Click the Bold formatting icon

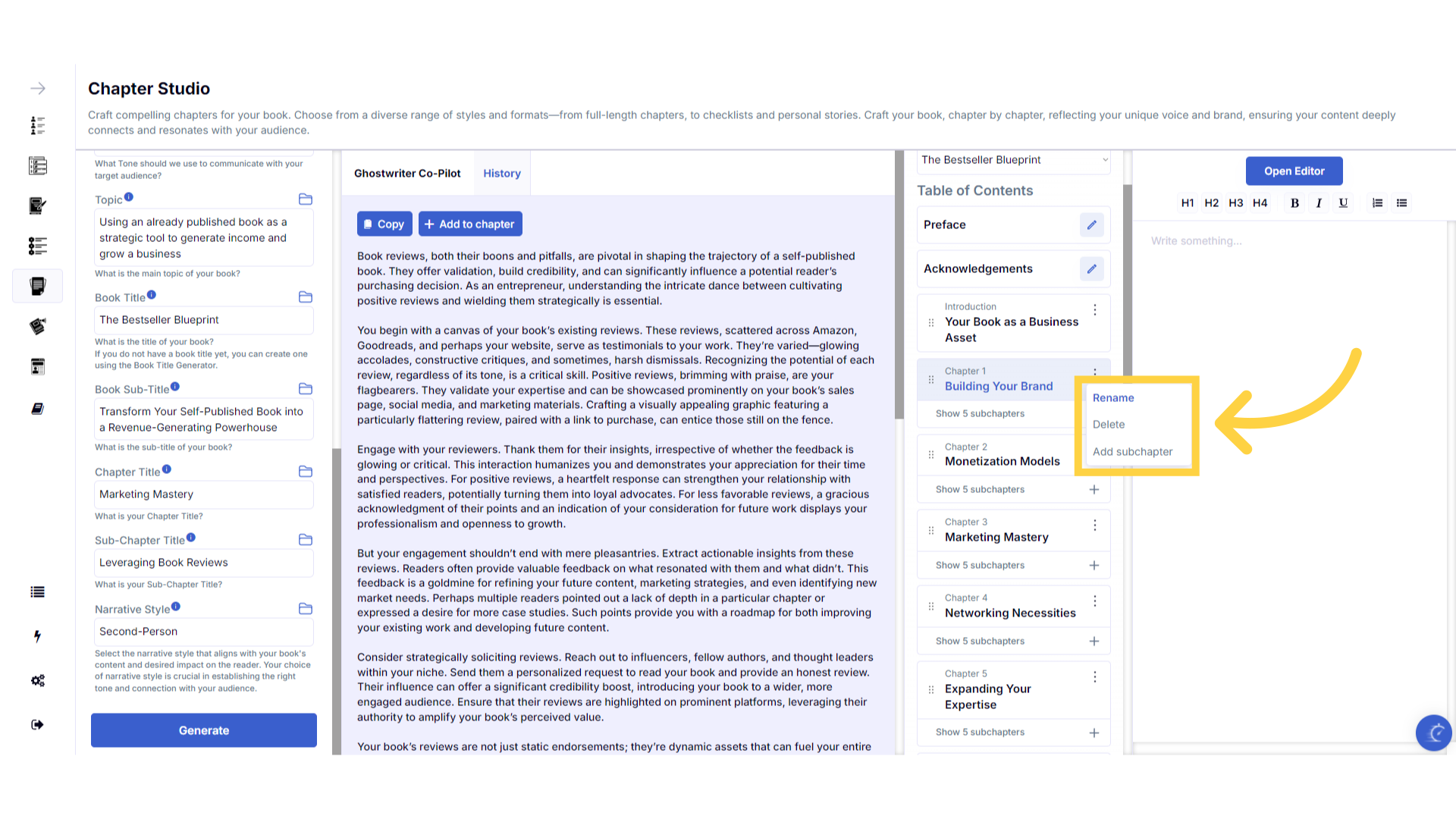[1294, 203]
